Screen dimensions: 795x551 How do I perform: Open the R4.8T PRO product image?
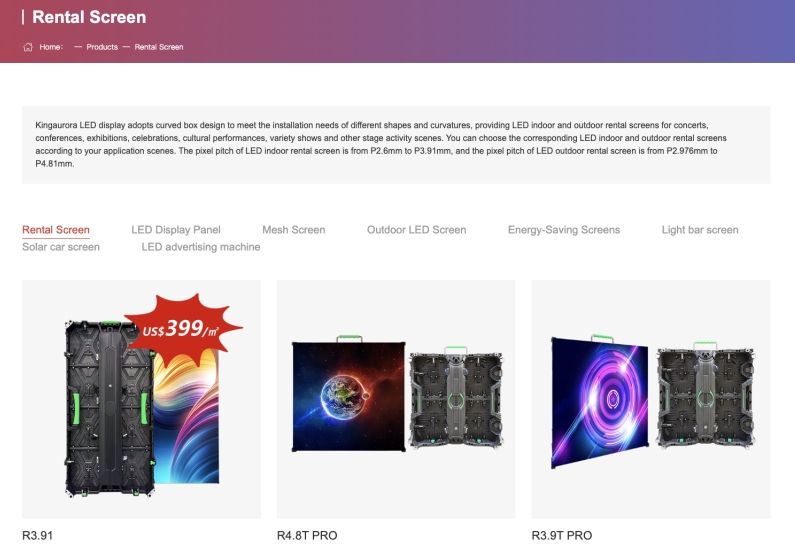(396, 399)
